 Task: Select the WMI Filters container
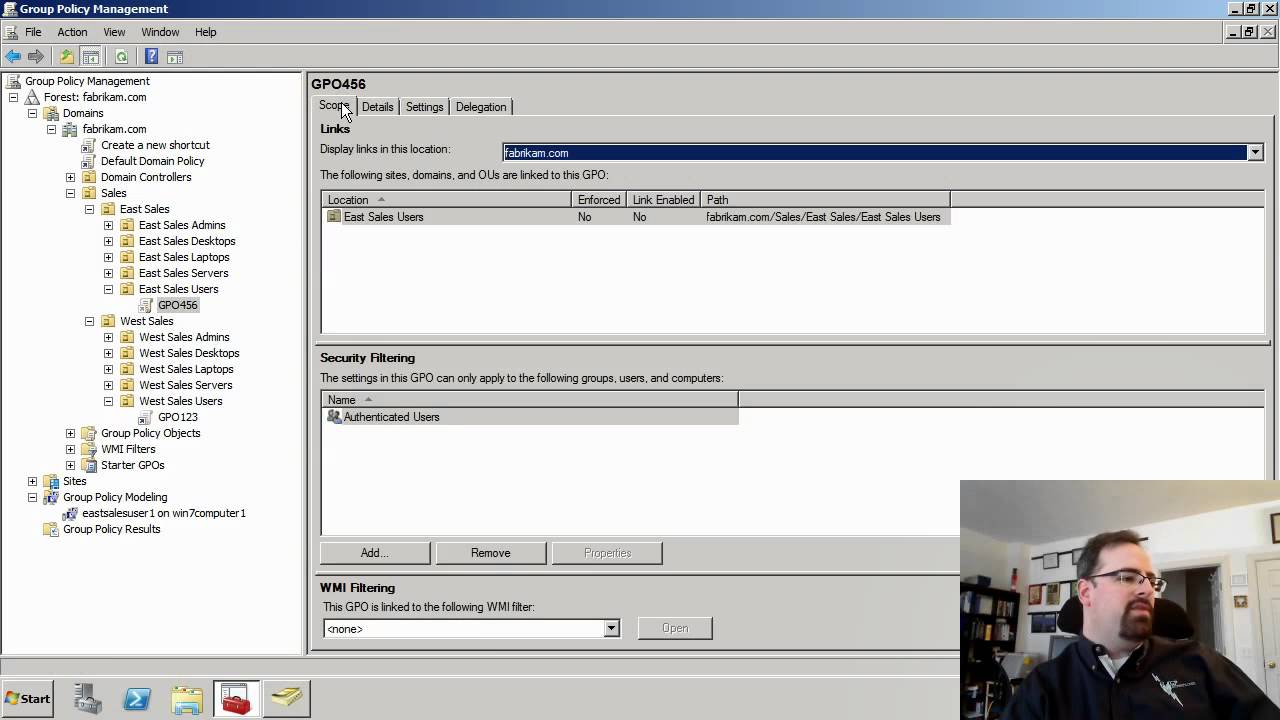coord(128,449)
